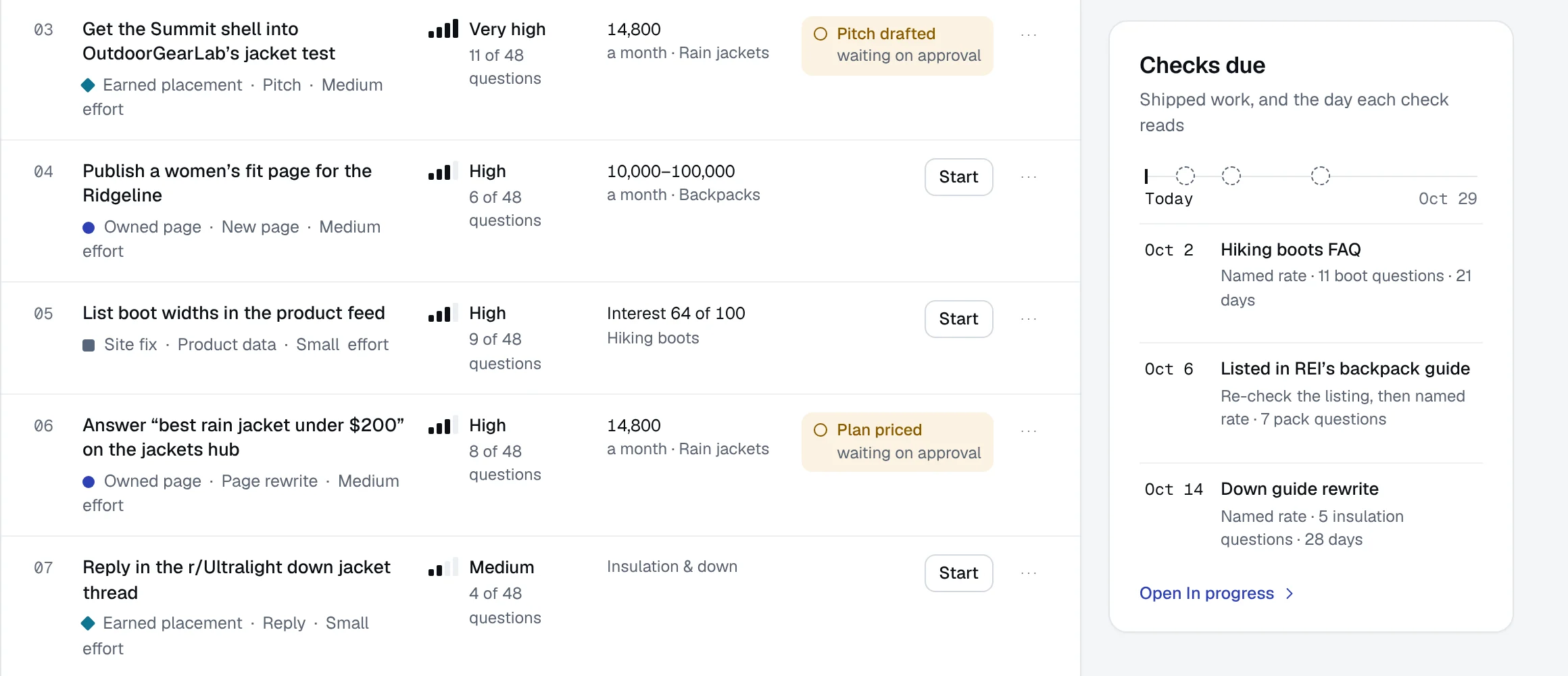Open List boot widths in the product feed
This screenshot has width=1568, height=676.
(234, 313)
